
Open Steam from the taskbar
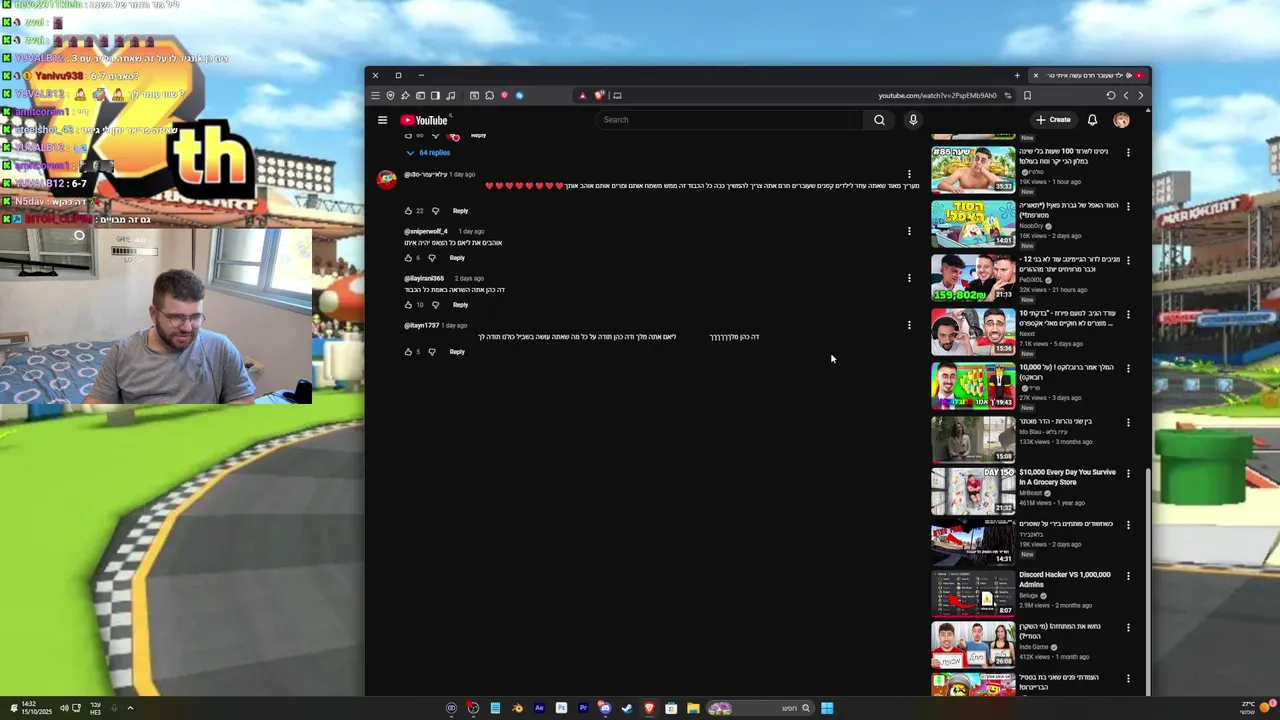tap(627, 708)
